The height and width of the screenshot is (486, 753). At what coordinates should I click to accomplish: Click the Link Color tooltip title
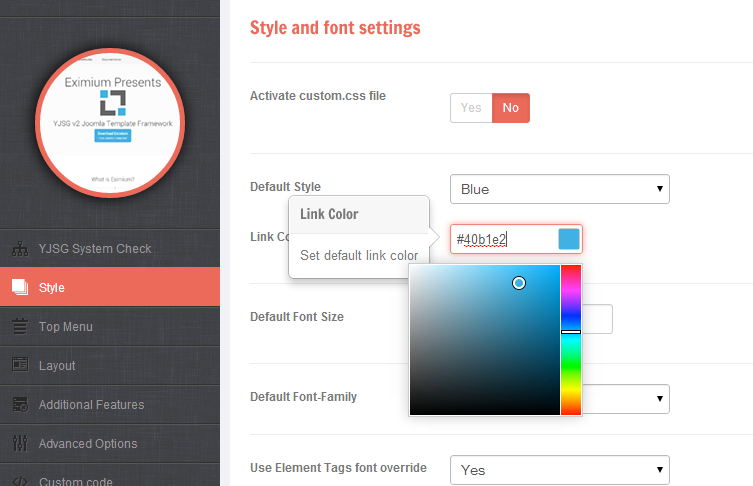[x=329, y=214]
